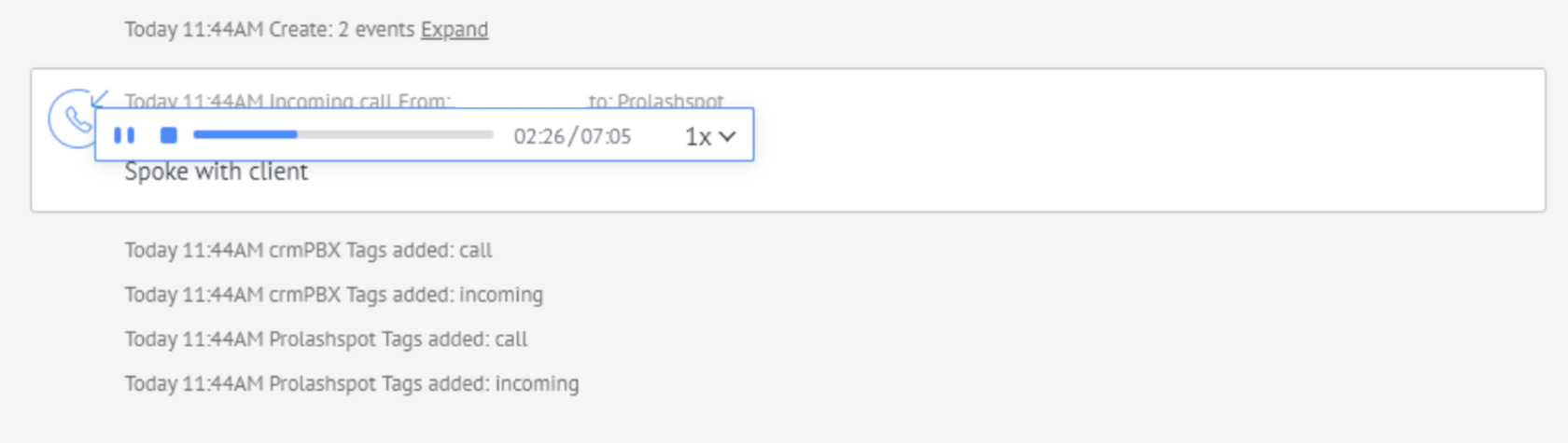Click the "Today 11:44AM Create: 2 events" text
The image size is (1568, 443).
[269, 30]
